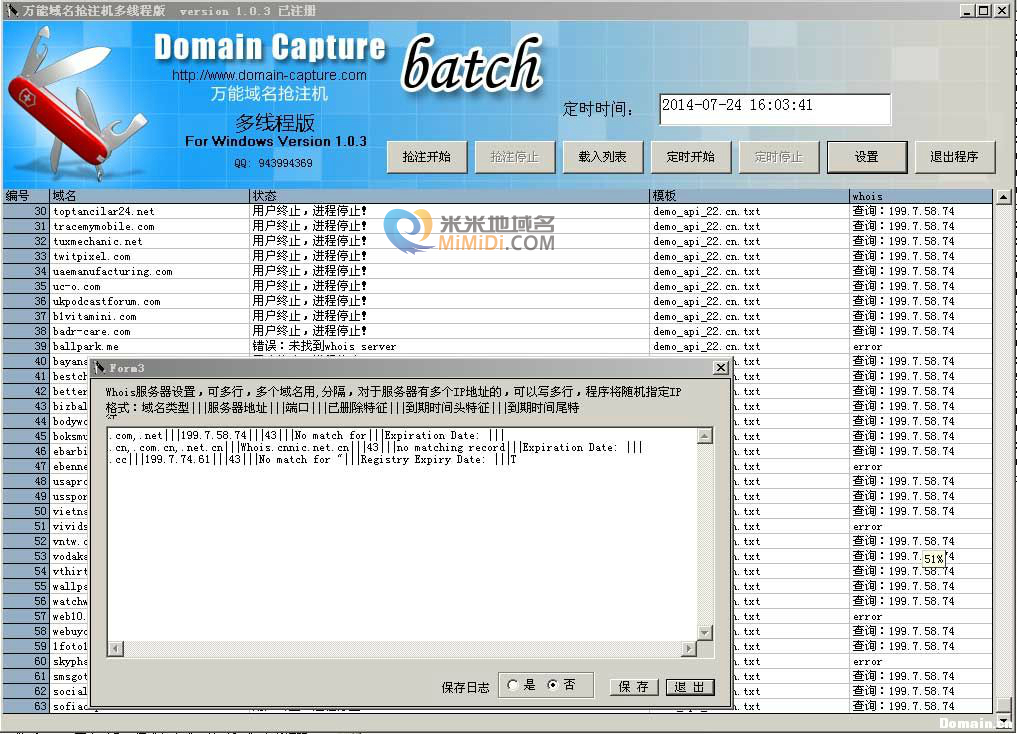This screenshot has width=1017, height=734.
Task: Click the .cc whois line in text area
Action: click(x=315, y=460)
